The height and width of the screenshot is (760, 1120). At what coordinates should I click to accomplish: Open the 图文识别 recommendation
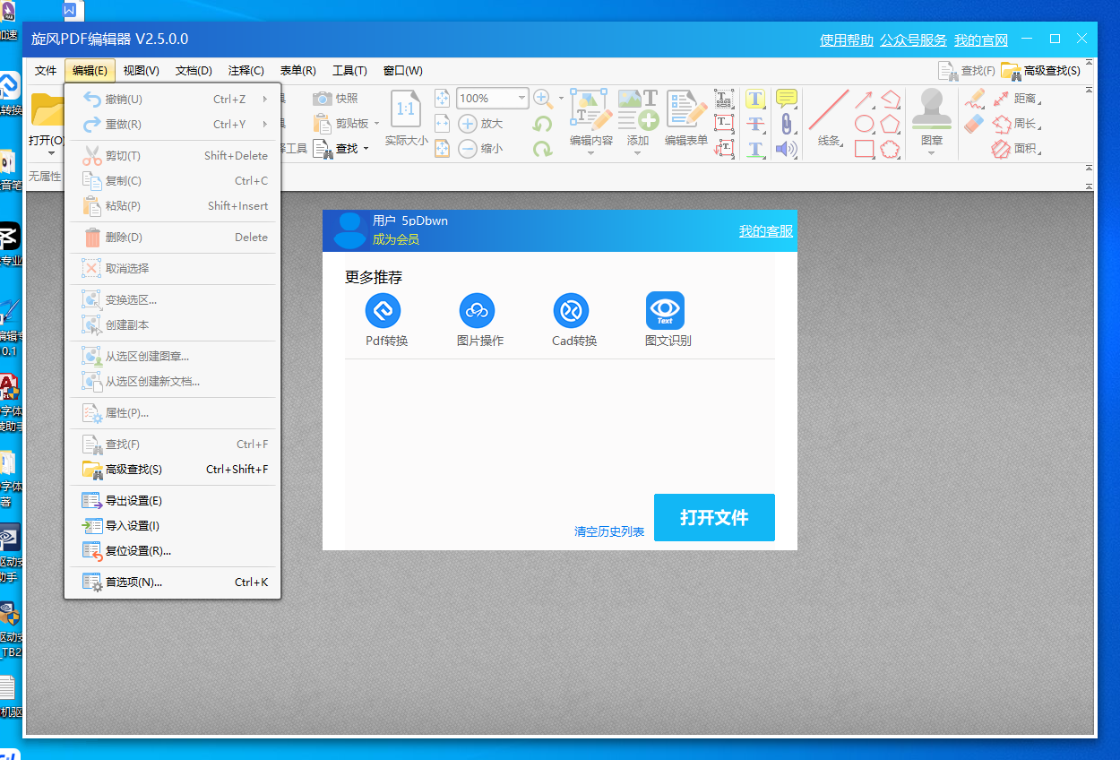(667, 320)
